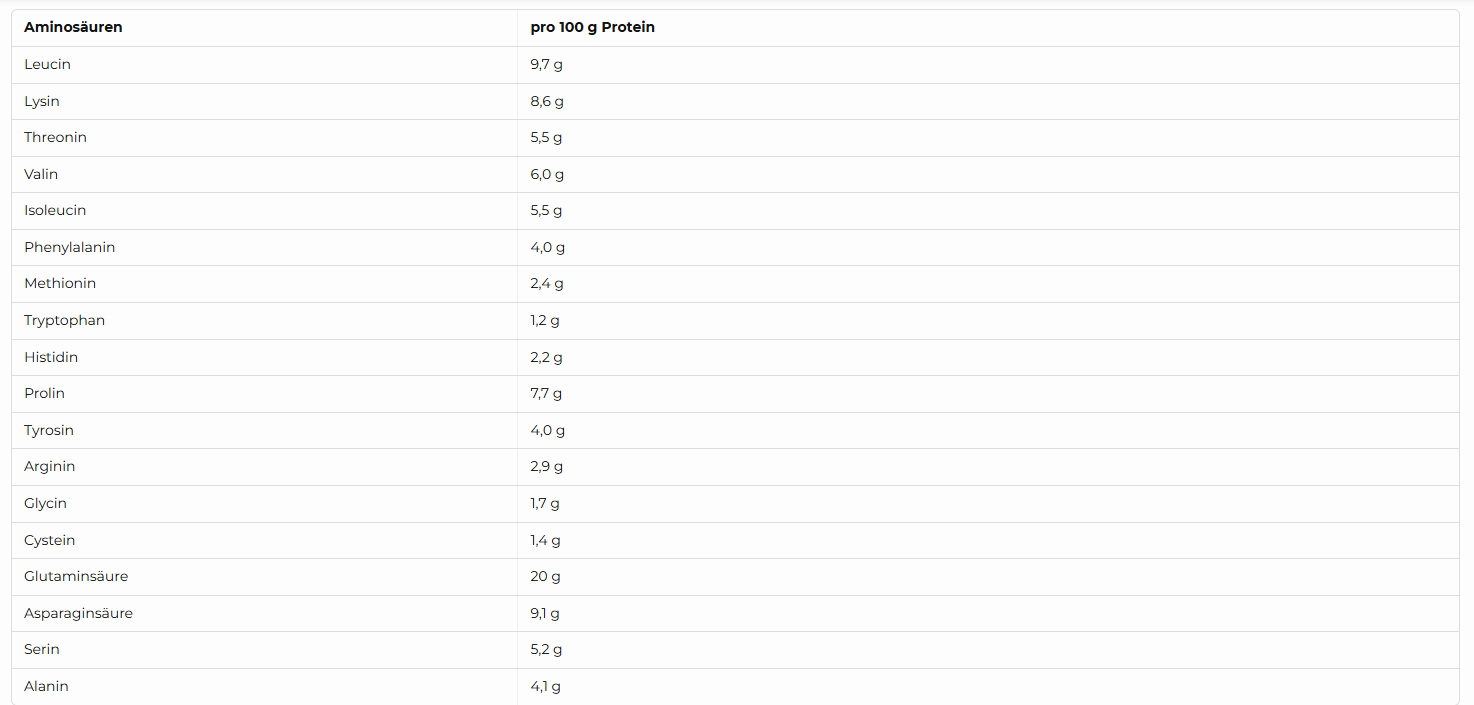Select the Prolin row label
The height and width of the screenshot is (705, 1474).
44,394
